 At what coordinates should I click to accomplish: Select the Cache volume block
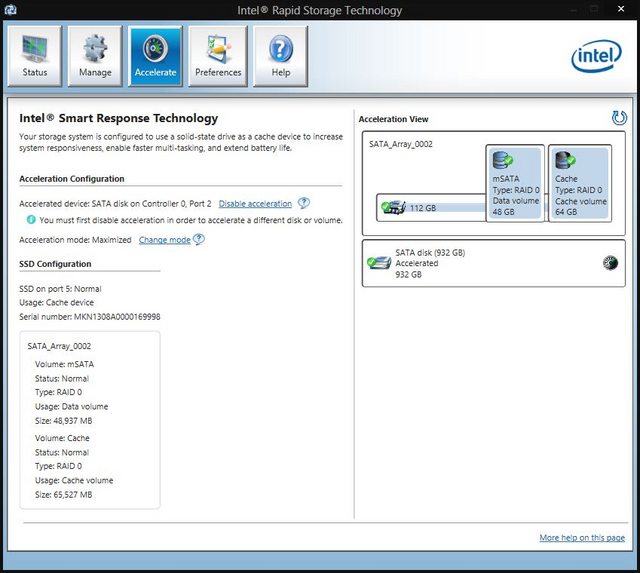tap(580, 183)
